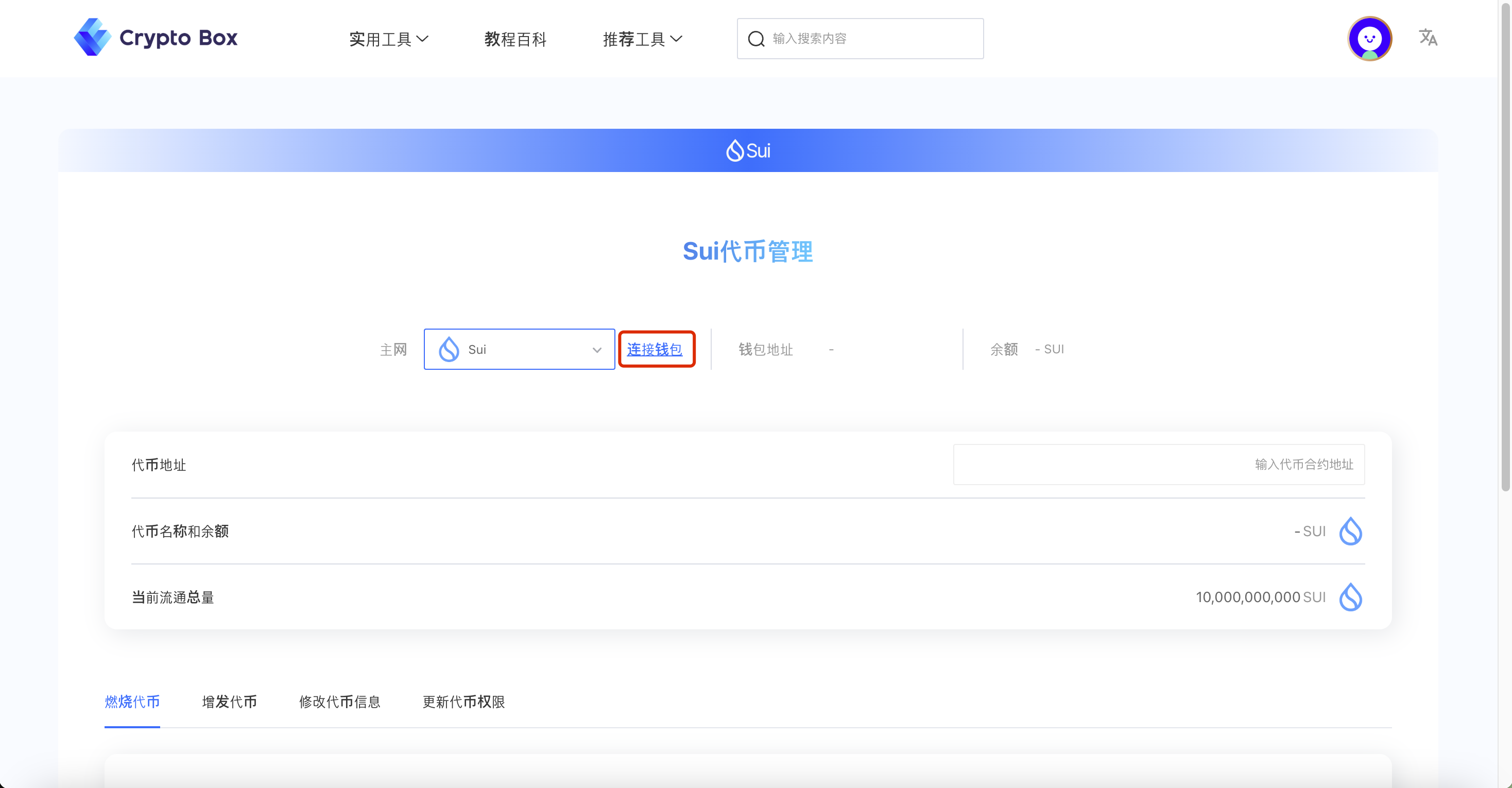The height and width of the screenshot is (788, 1512).
Task: Expand the 推荐工具 menu
Action: (642, 39)
